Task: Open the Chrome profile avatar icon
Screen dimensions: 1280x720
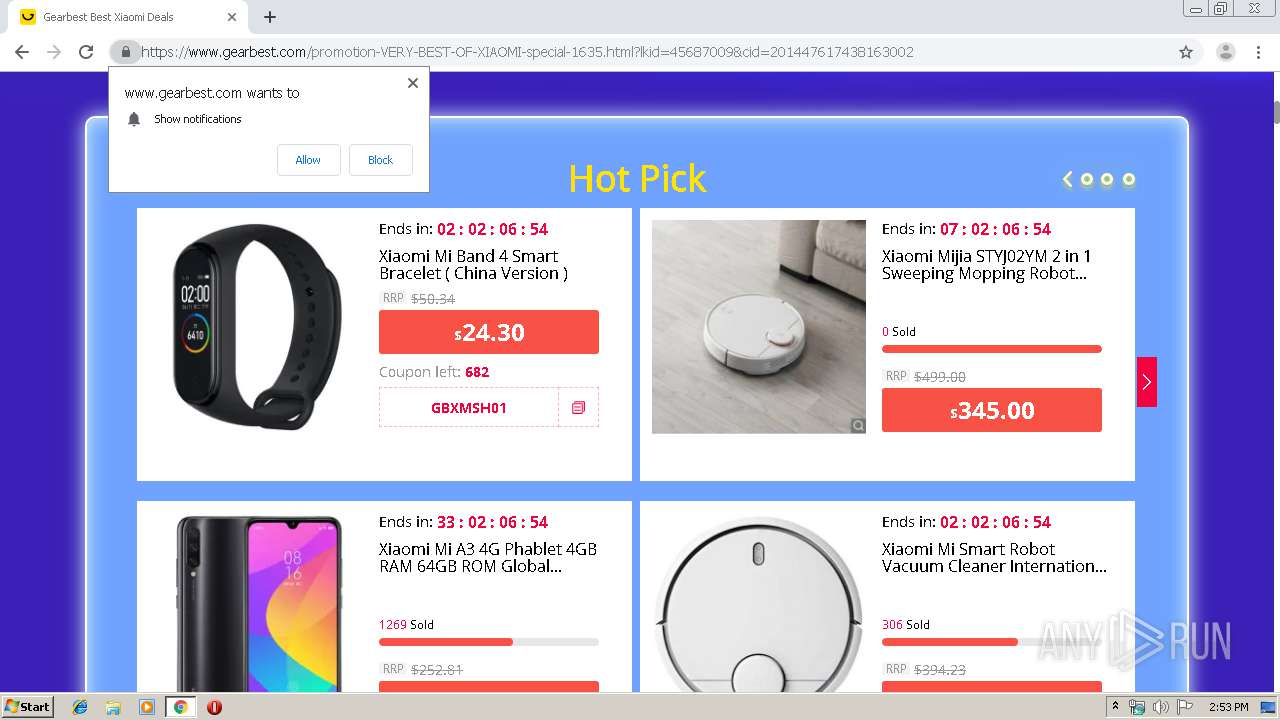Action: [1225, 52]
